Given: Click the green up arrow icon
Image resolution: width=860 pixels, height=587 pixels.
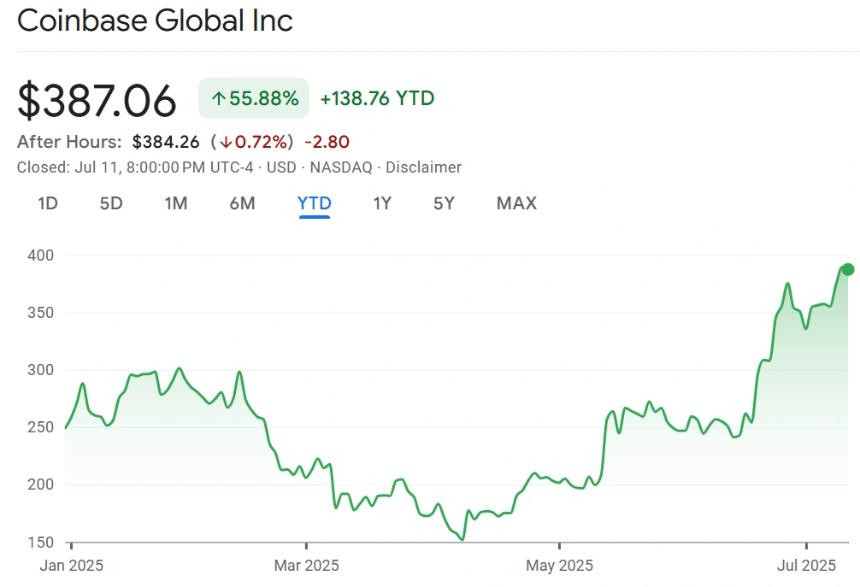Looking at the screenshot, I should pos(218,99).
